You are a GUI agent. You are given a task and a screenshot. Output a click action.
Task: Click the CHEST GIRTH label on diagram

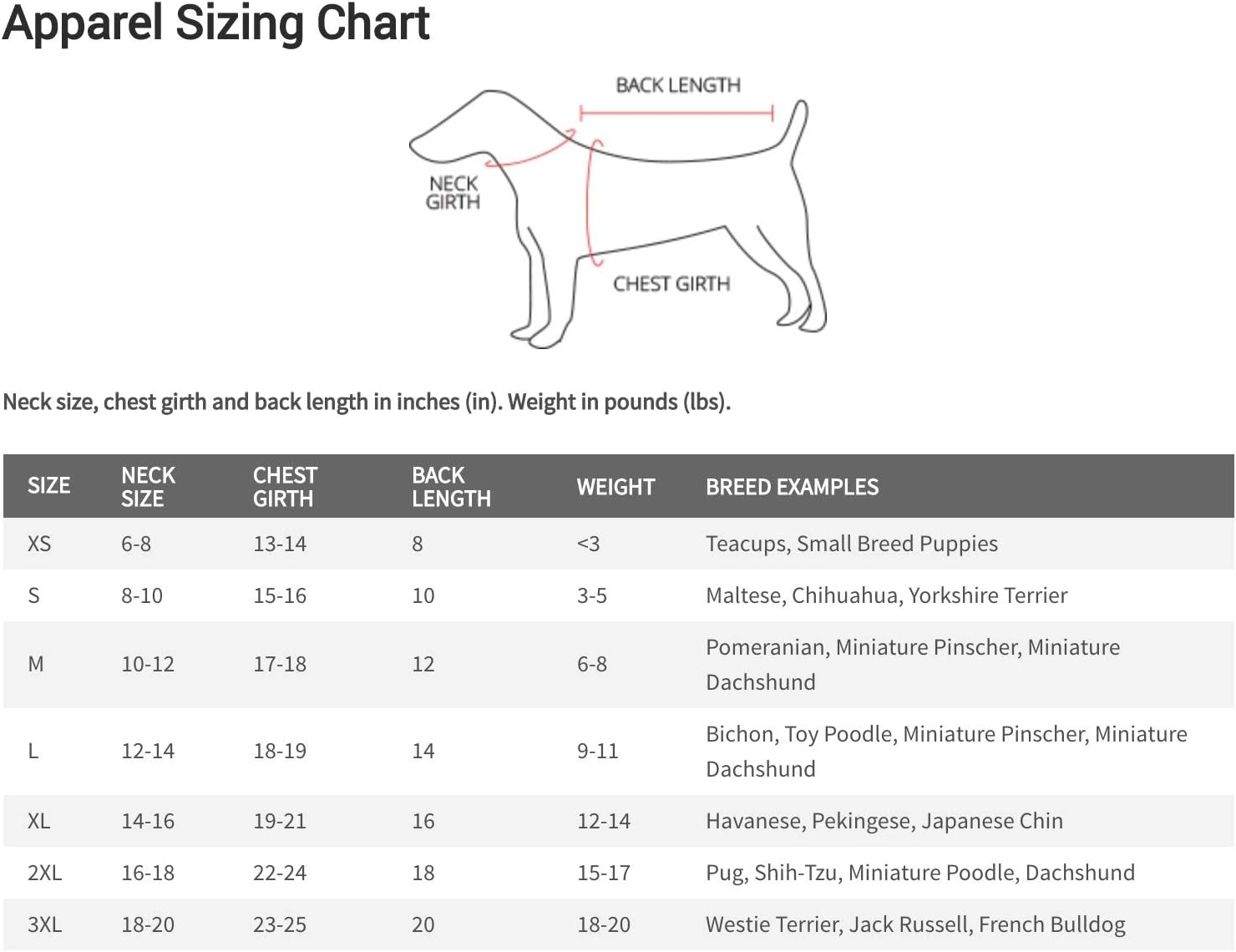[671, 284]
